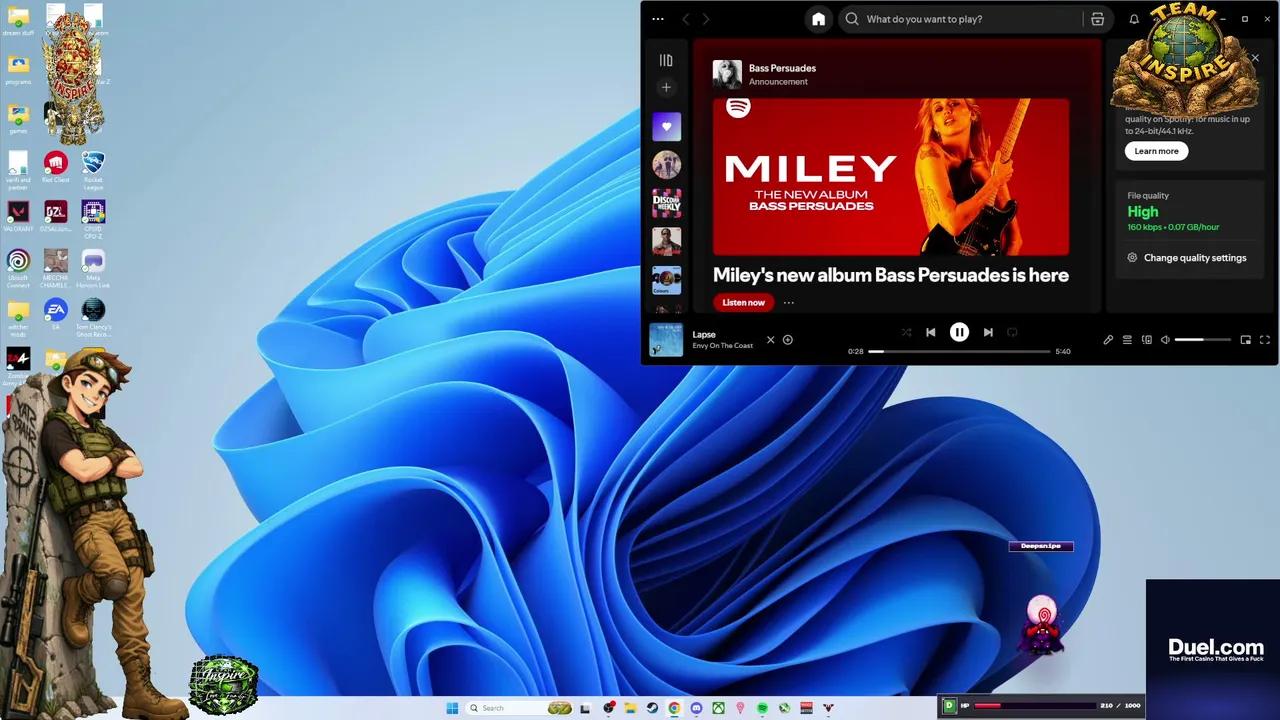Select the Meta Horizon Link desktop icon

coord(93,268)
